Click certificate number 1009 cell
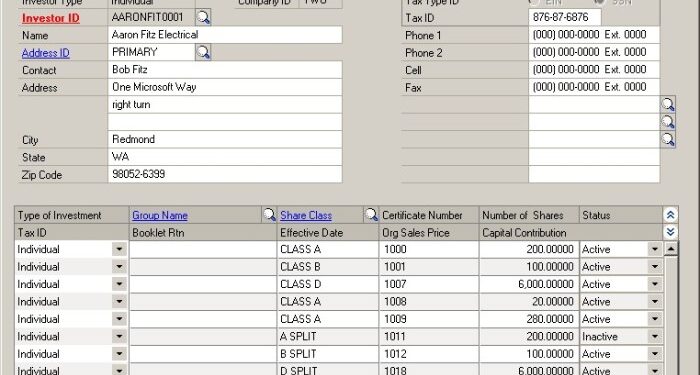This screenshot has height=375, width=700. pyautogui.click(x=429, y=319)
